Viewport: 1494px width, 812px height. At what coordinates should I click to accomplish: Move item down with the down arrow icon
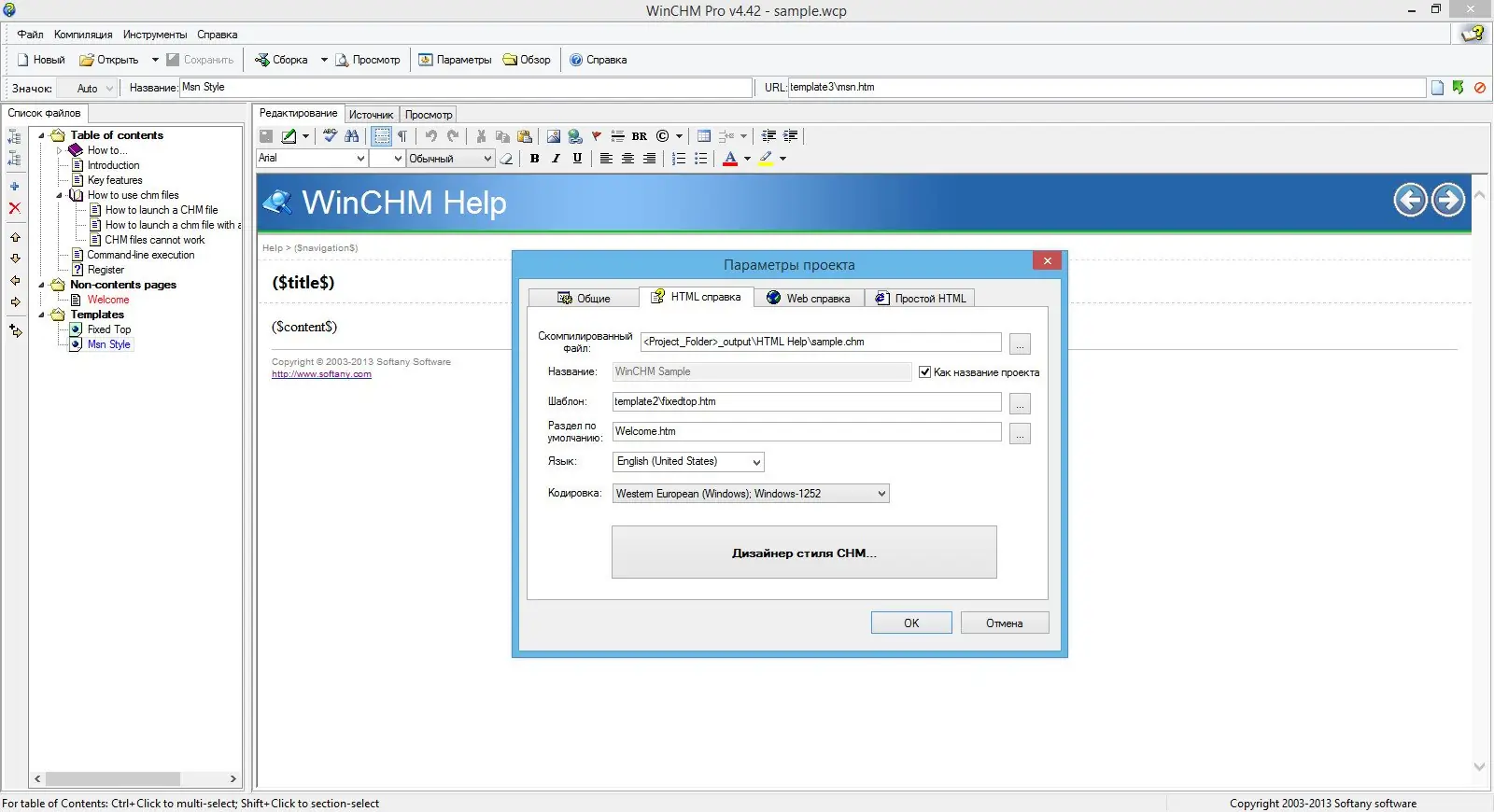coord(15,259)
